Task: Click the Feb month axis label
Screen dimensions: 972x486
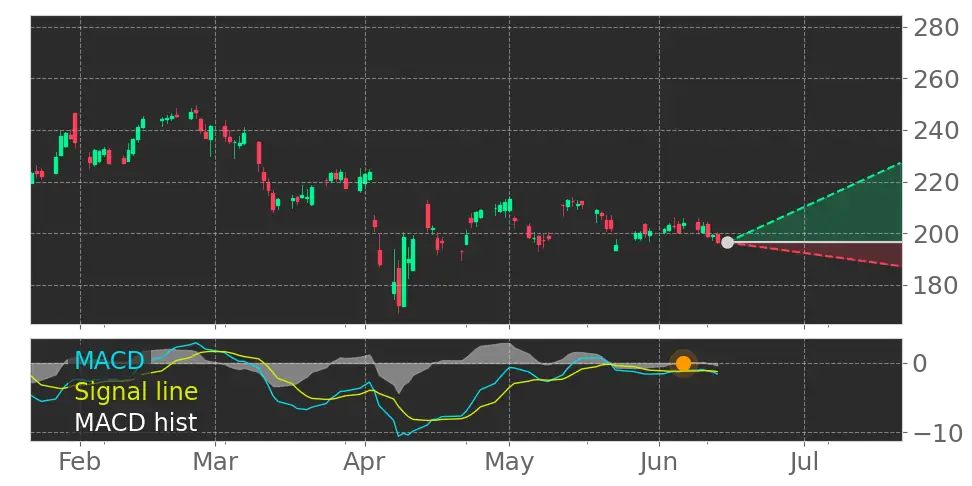Action: (x=81, y=462)
